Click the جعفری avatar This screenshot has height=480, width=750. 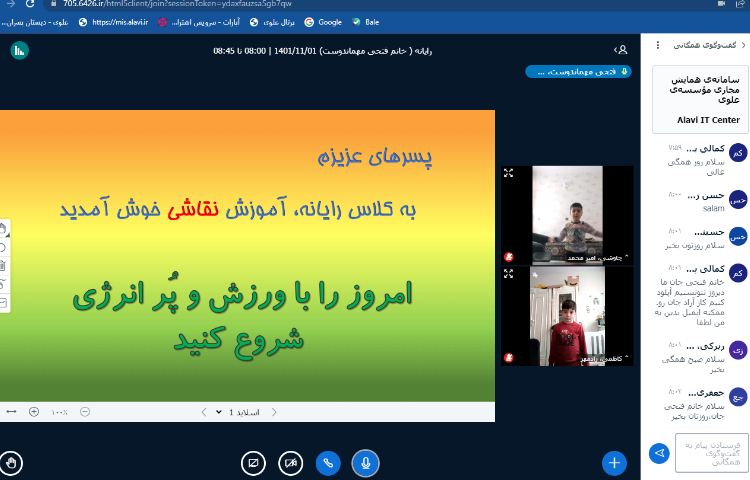click(738, 397)
